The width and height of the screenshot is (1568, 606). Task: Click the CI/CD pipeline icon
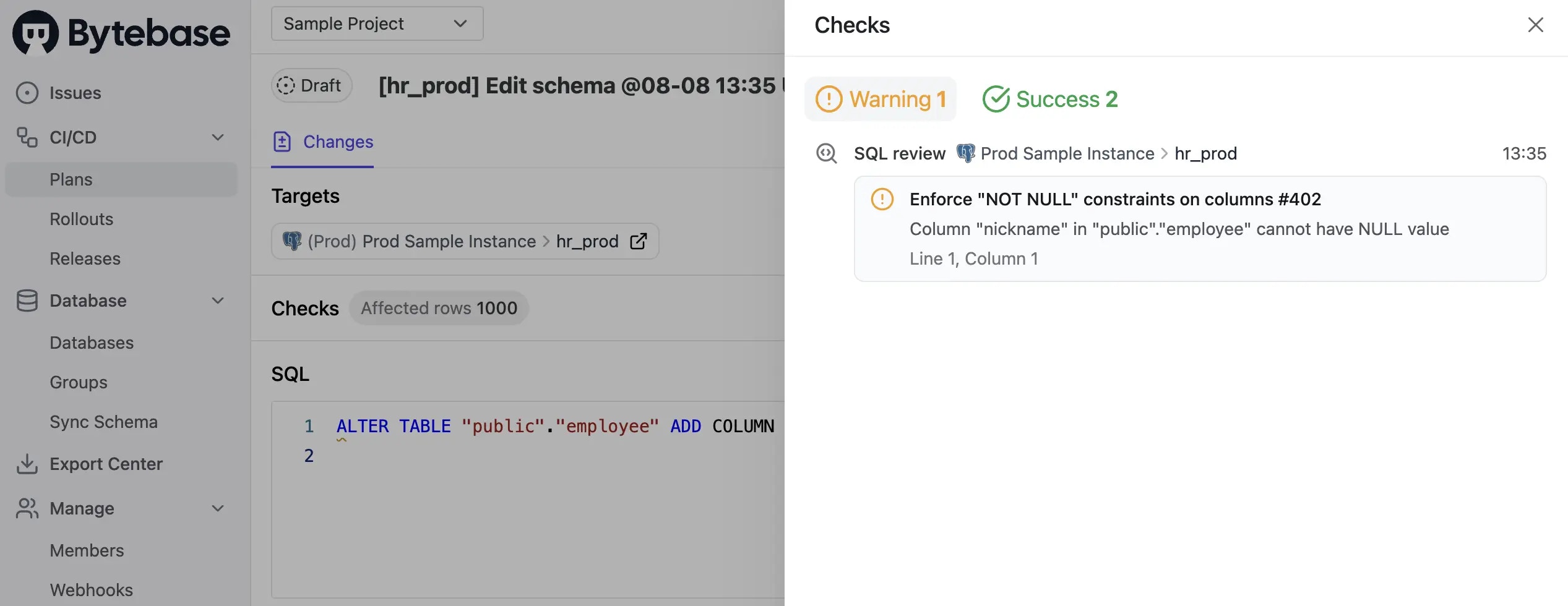coord(27,137)
